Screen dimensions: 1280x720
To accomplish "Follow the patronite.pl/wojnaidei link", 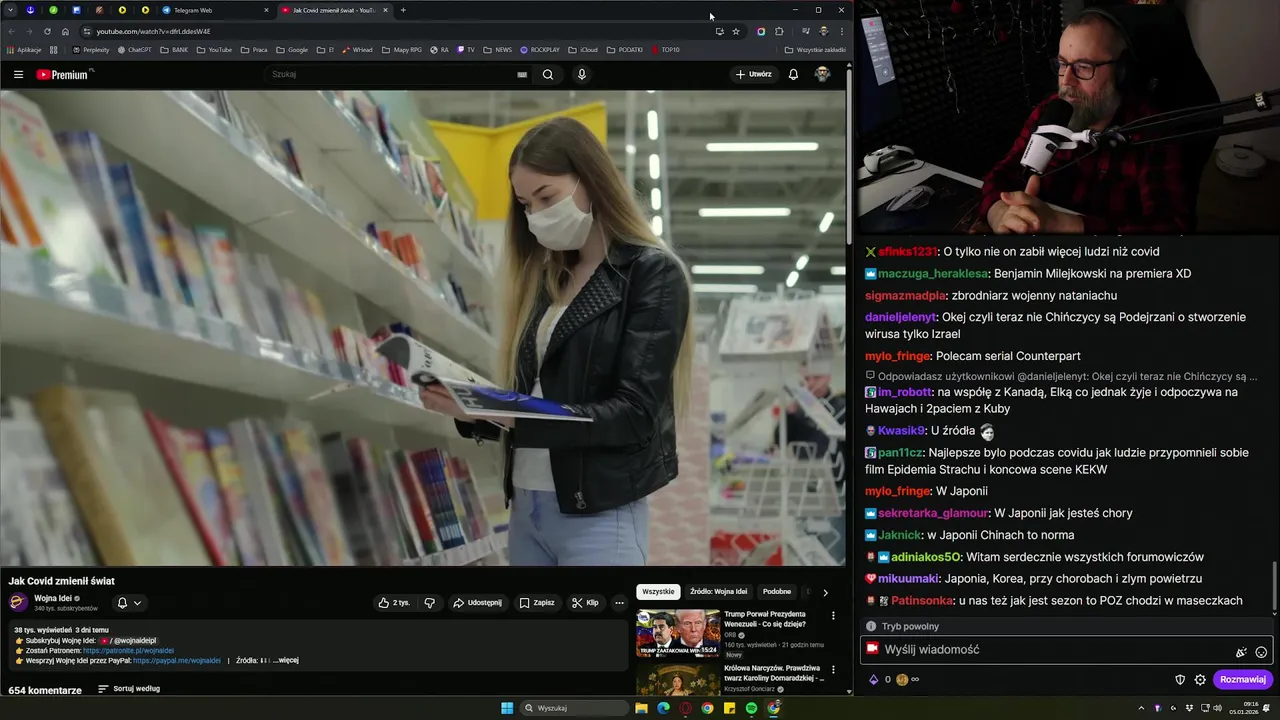I will [x=128, y=651].
